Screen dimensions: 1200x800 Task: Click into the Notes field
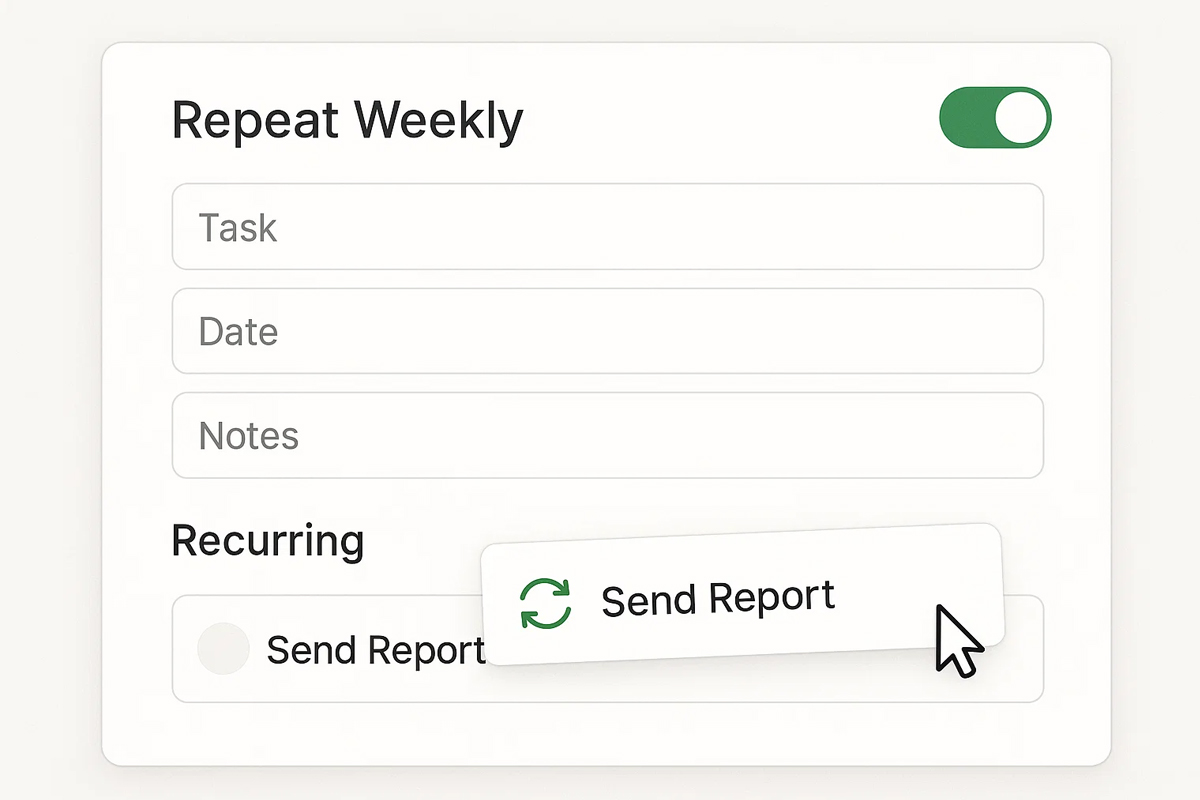(608, 435)
